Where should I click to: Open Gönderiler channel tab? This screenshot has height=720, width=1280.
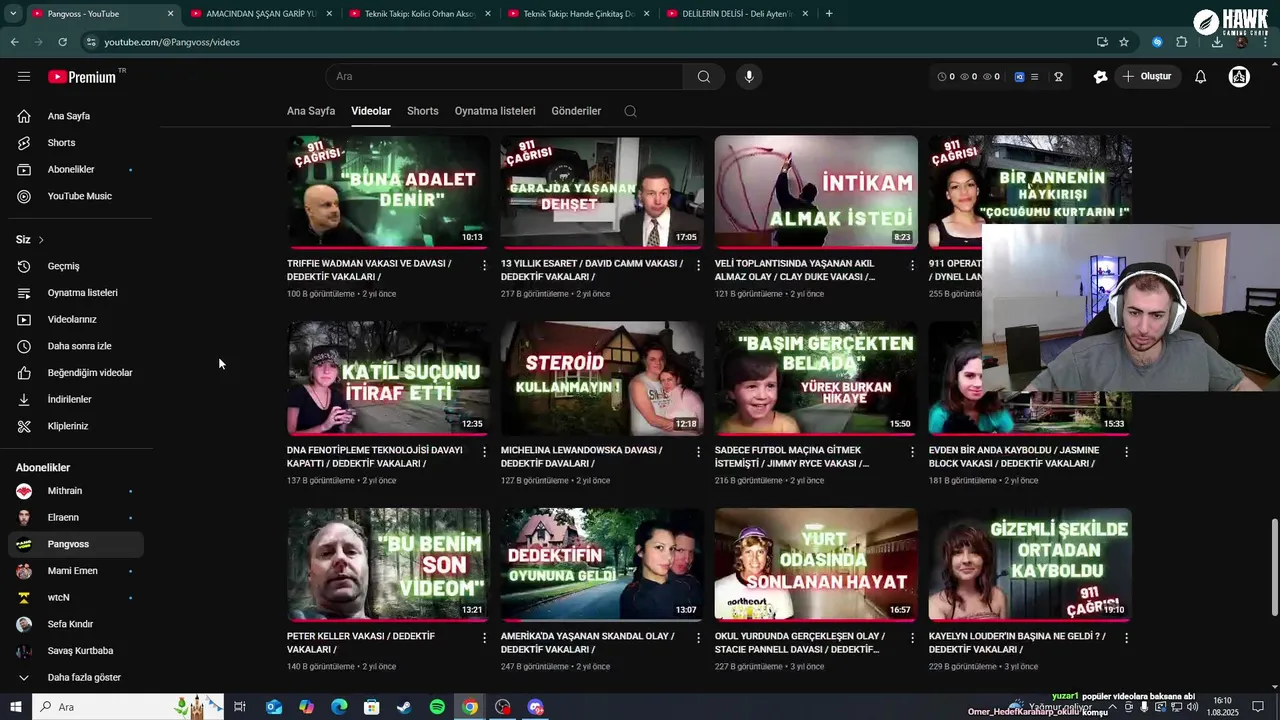[576, 111]
